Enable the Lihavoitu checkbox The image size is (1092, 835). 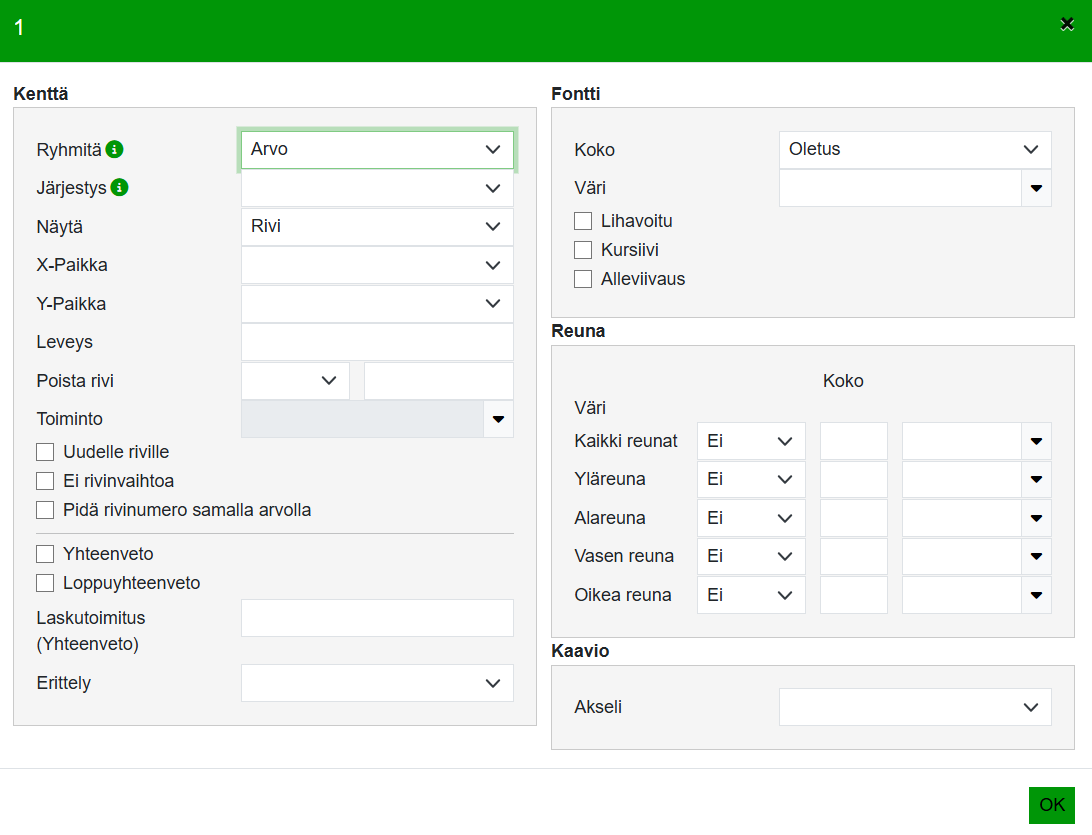coord(583,221)
